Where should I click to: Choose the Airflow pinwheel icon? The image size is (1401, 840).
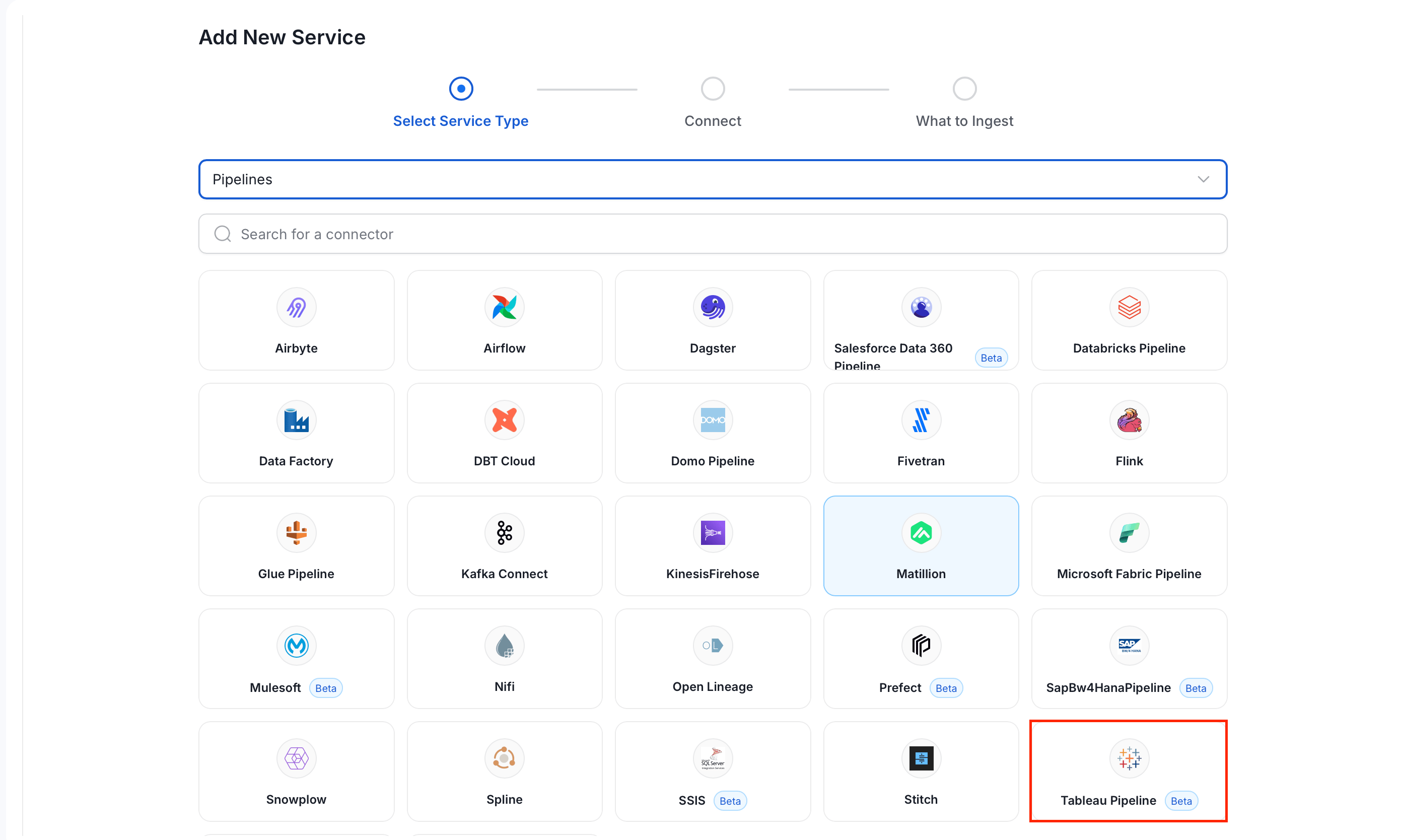(505, 307)
